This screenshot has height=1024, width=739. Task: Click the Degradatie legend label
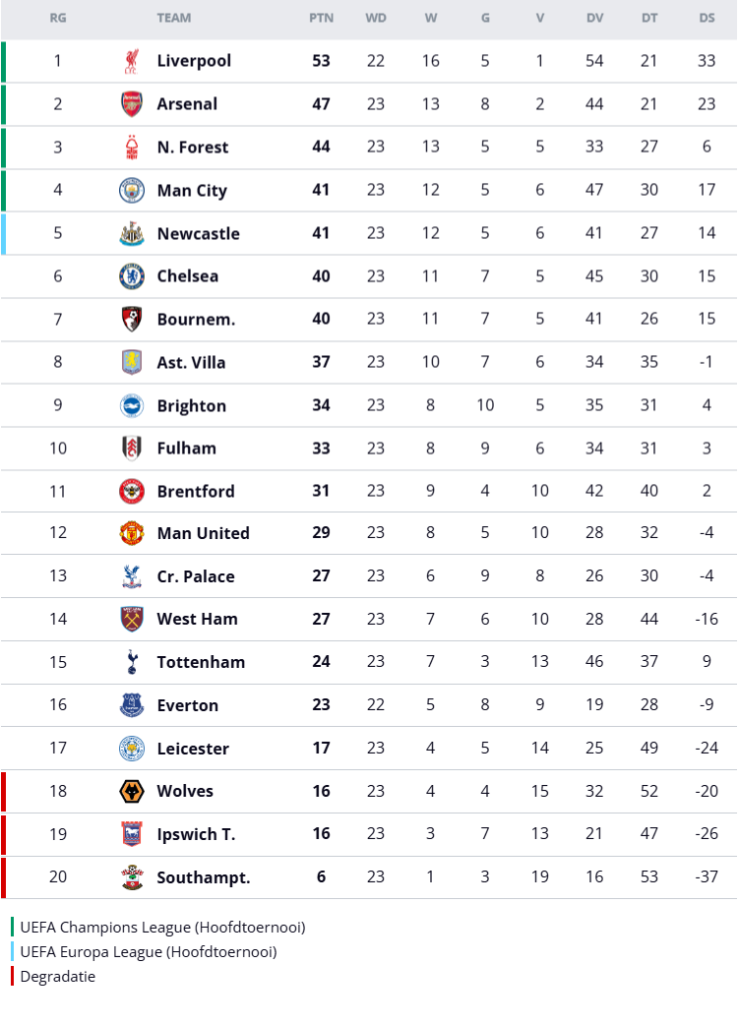57,977
